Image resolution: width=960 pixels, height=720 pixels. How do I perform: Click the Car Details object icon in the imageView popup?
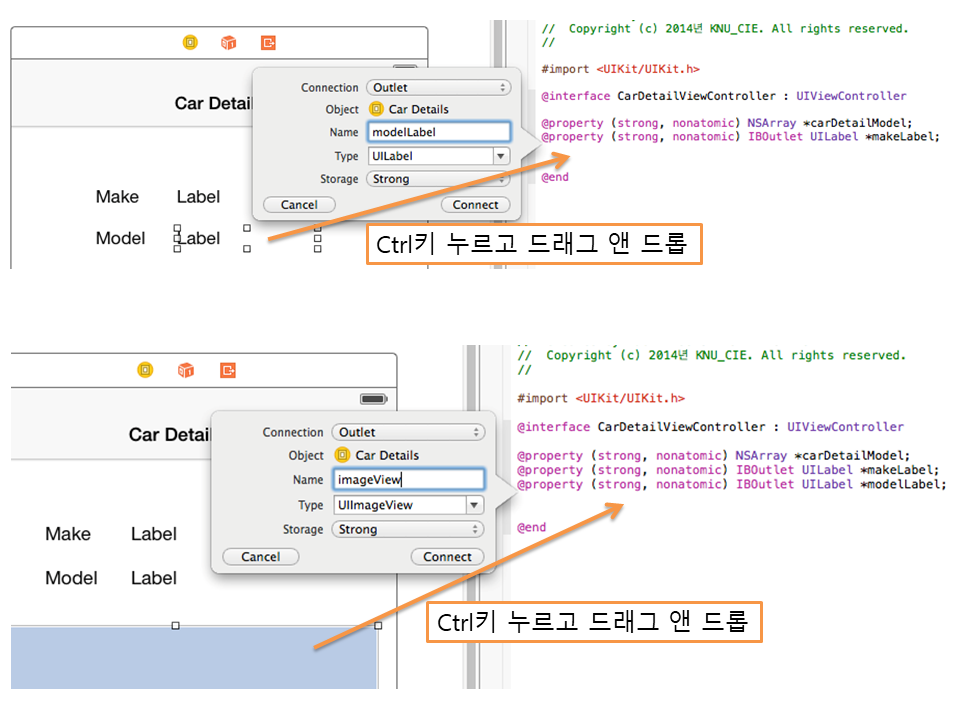click(x=343, y=455)
